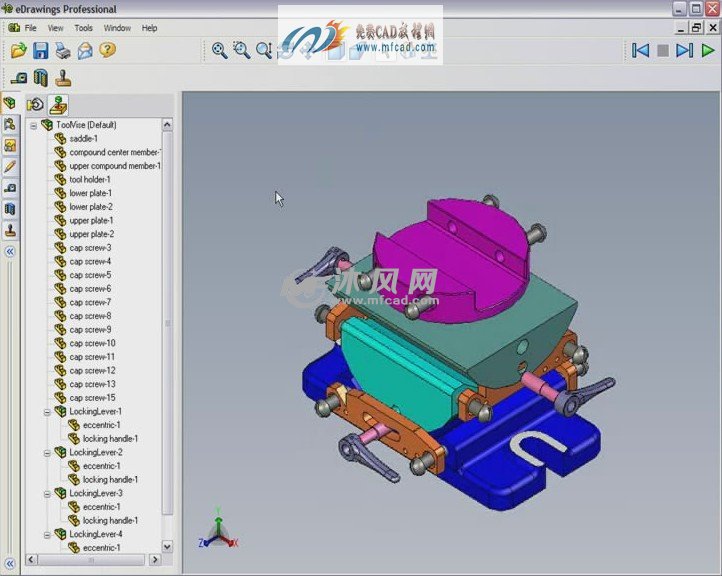Viewport: 722px width, 576px height.
Task: Select tool holder-1 component
Action: point(90,180)
